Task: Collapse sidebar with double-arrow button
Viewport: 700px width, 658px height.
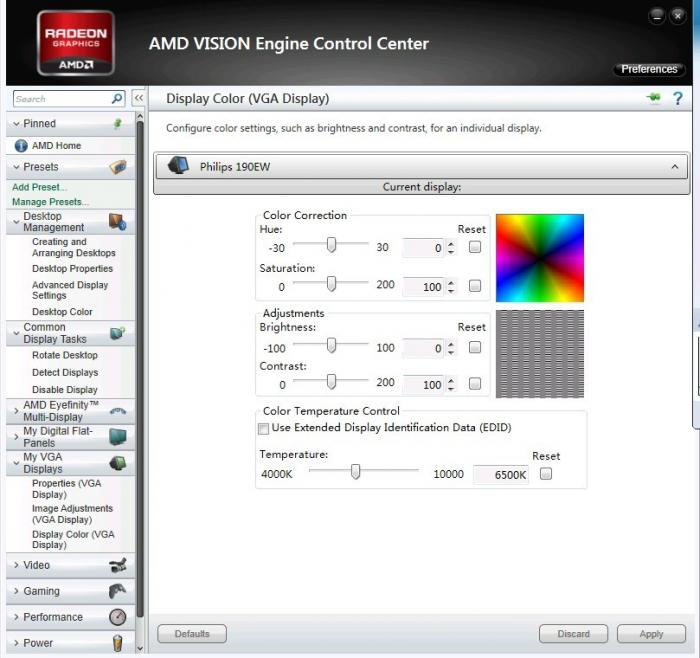Action: [139, 98]
